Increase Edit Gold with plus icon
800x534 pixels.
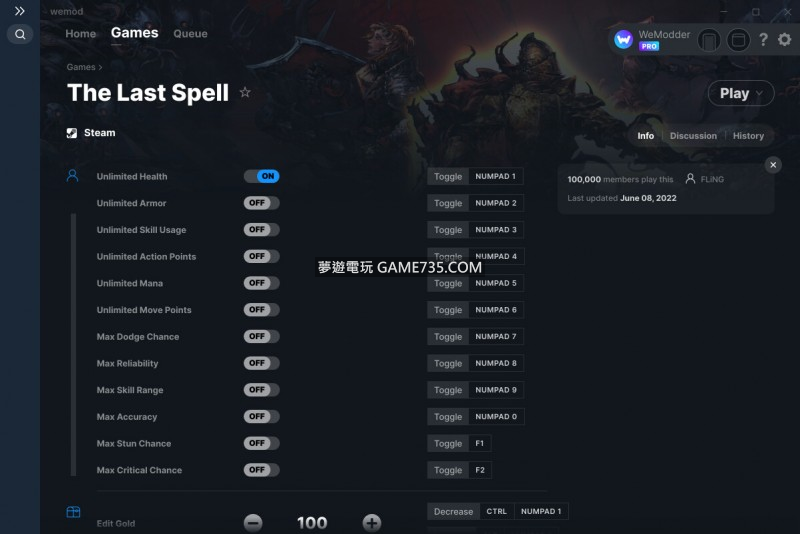372,522
